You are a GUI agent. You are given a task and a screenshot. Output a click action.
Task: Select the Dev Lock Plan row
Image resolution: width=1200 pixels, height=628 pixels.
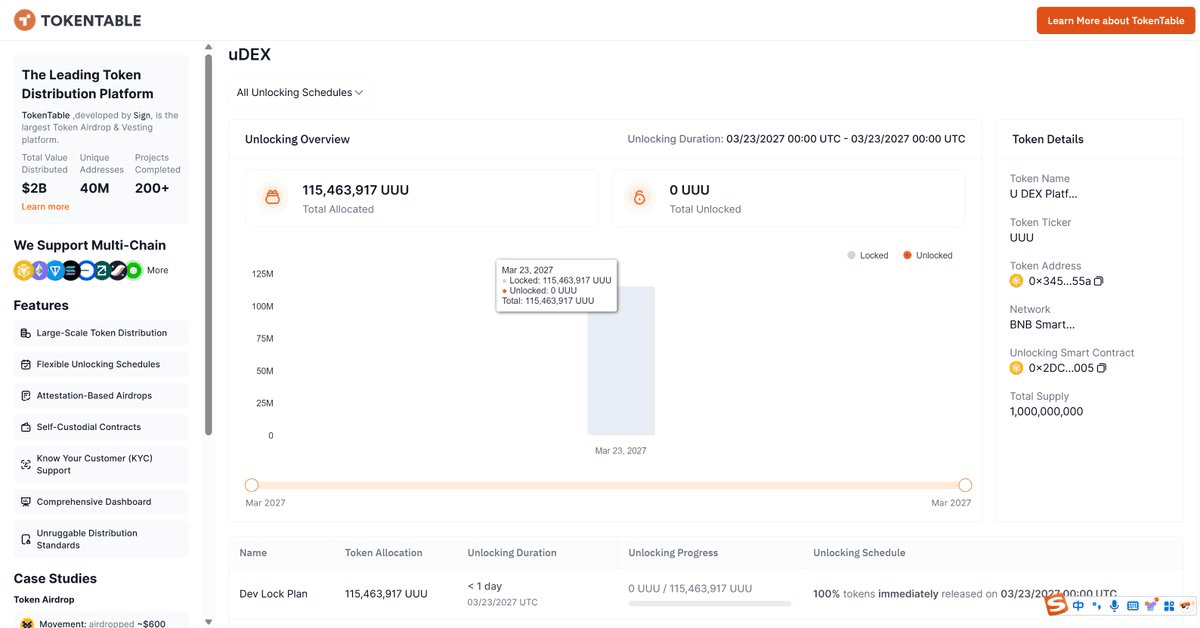point(273,593)
